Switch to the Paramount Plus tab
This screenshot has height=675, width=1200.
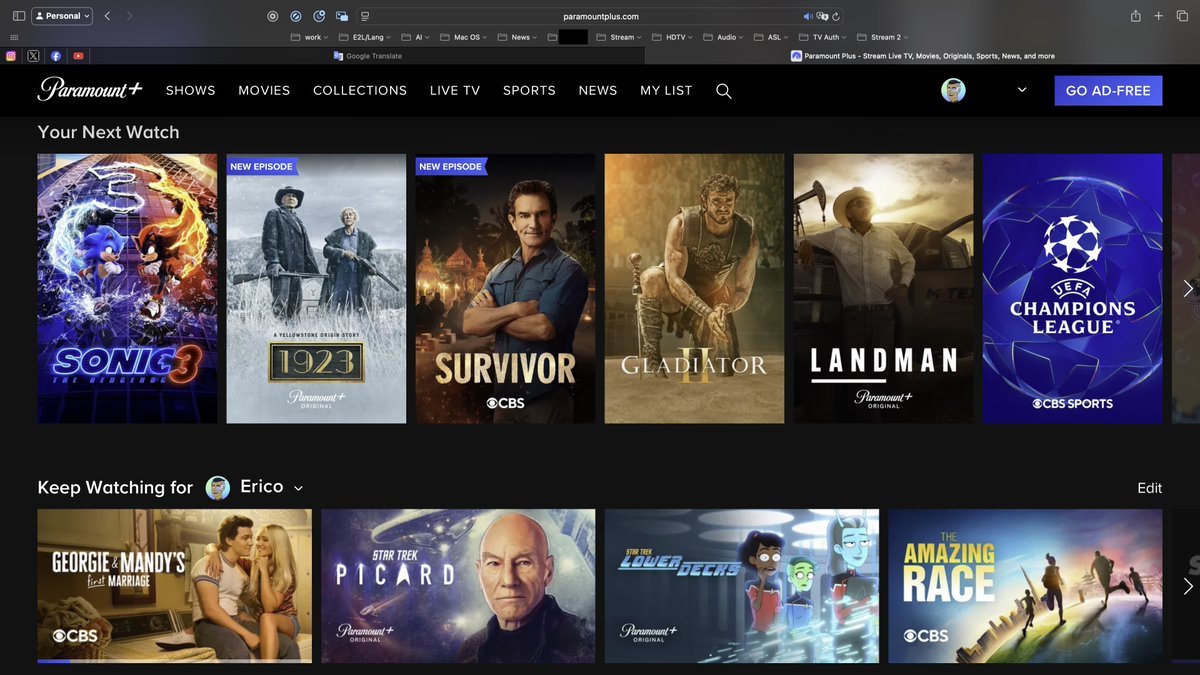[x=923, y=56]
